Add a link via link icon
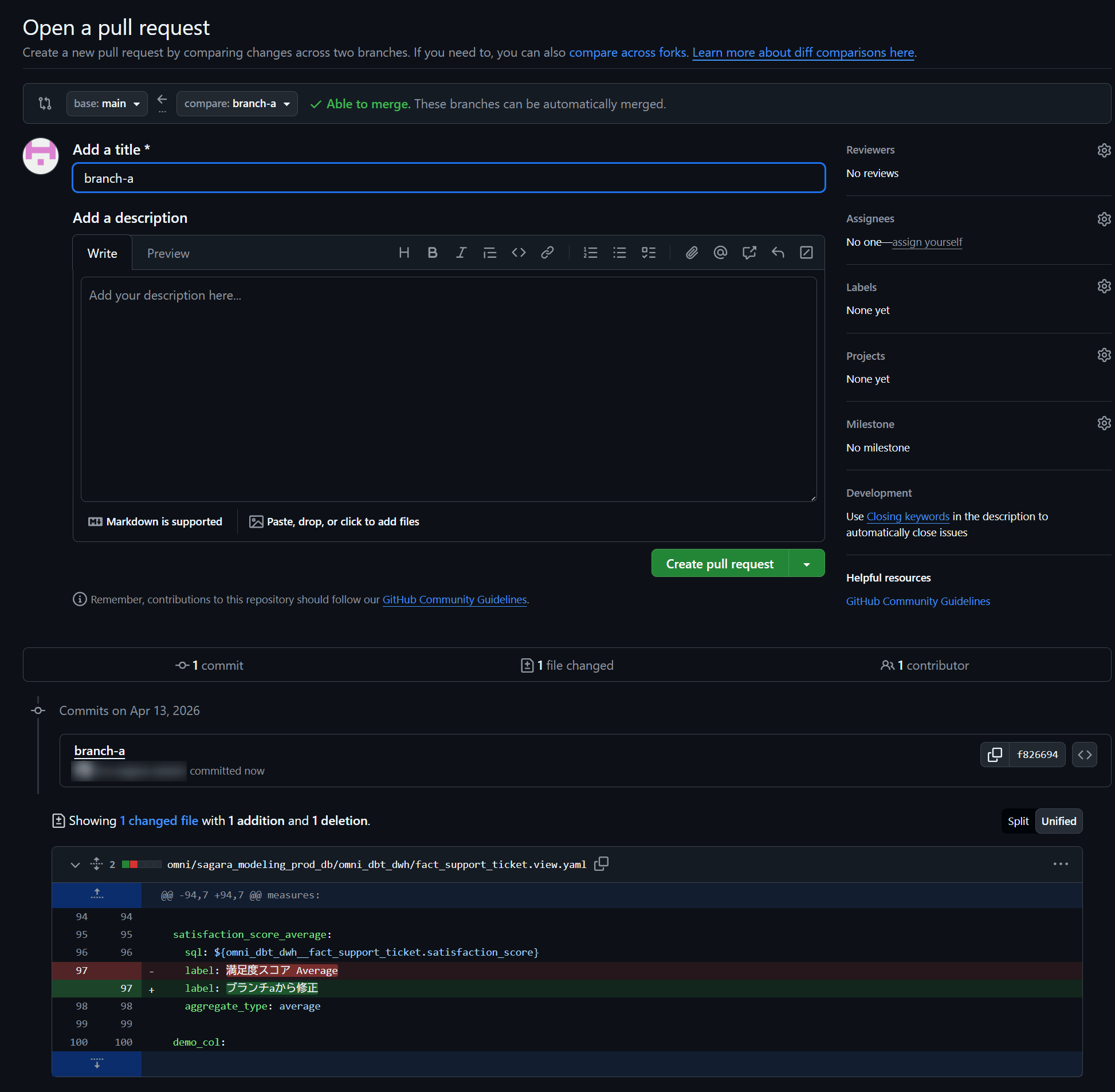The height and width of the screenshot is (1092, 1115). [x=547, y=253]
